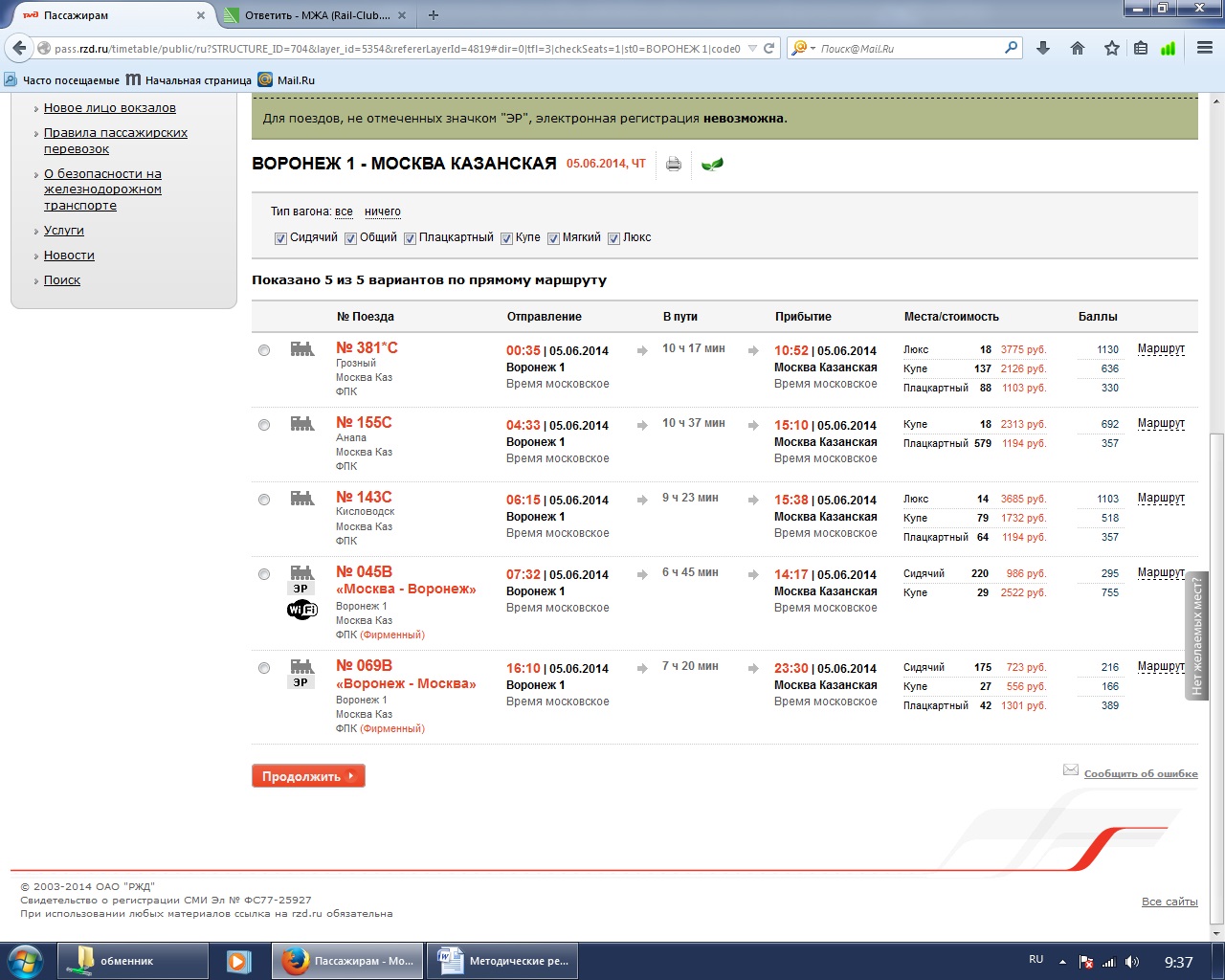Click the printer icon beside the route date

coord(674,164)
